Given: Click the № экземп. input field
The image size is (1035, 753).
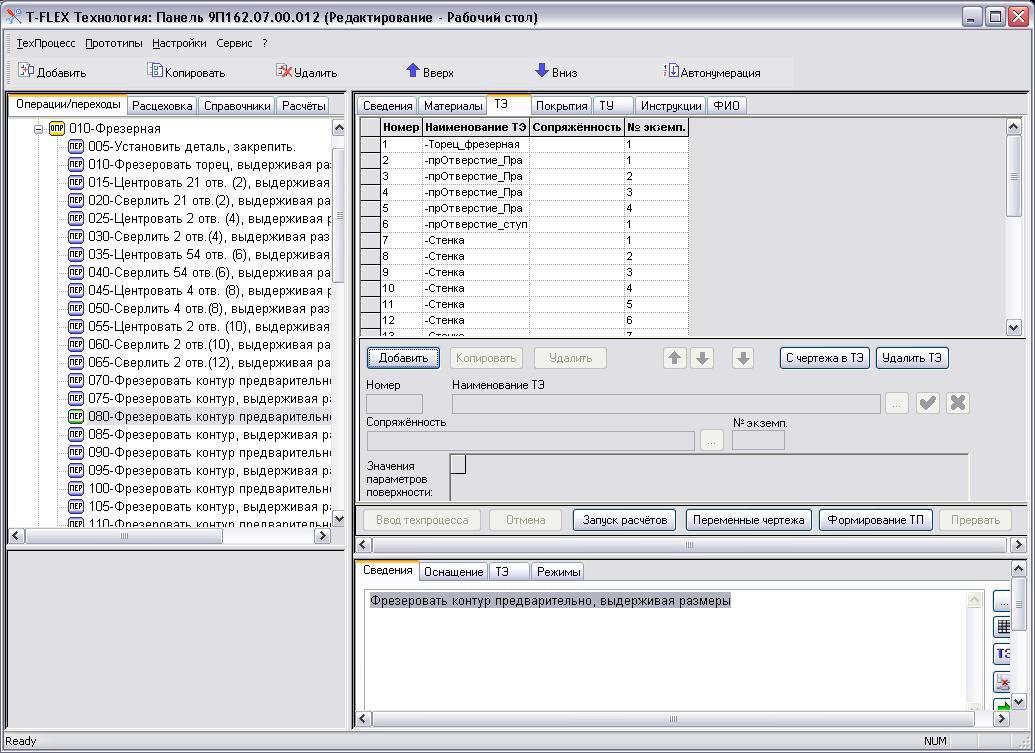Looking at the screenshot, I should tap(758, 440).
